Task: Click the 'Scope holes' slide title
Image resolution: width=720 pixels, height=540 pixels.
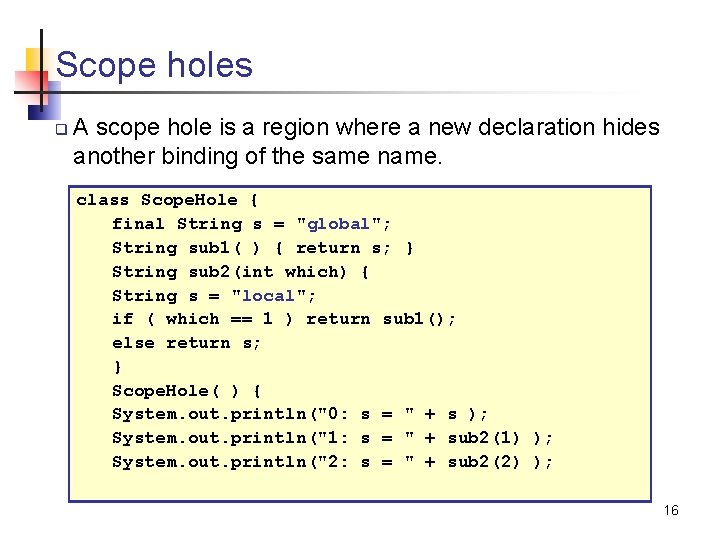Action: (x=154, y=65)
